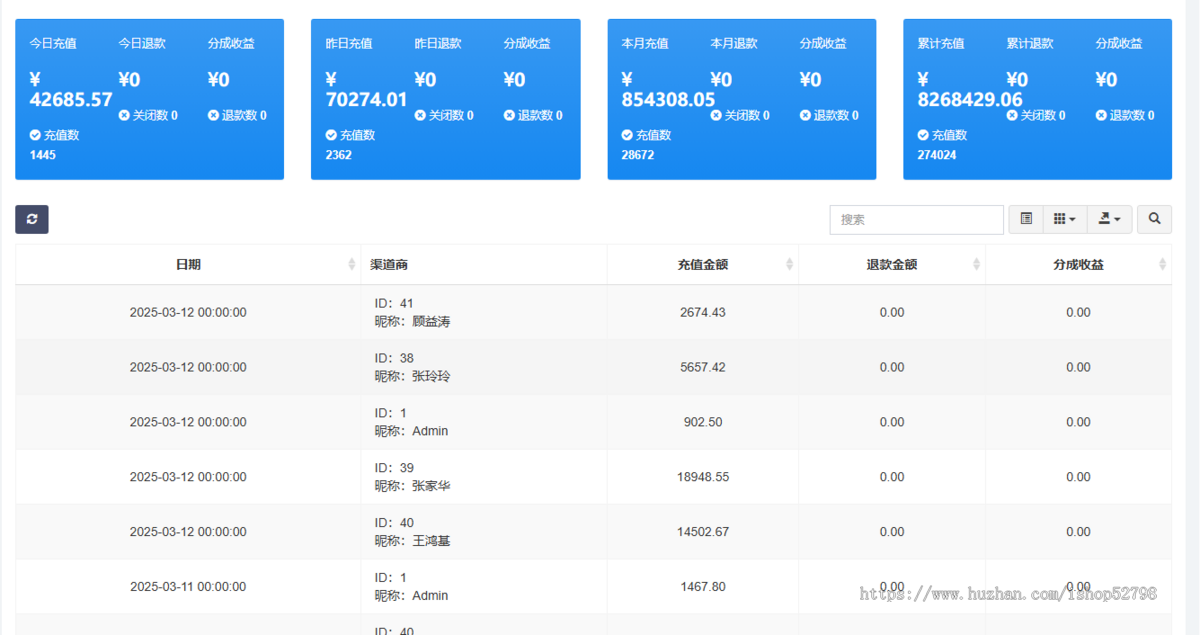Click the 累计退款 label

pyautogui.click(x=1030, y=43)
